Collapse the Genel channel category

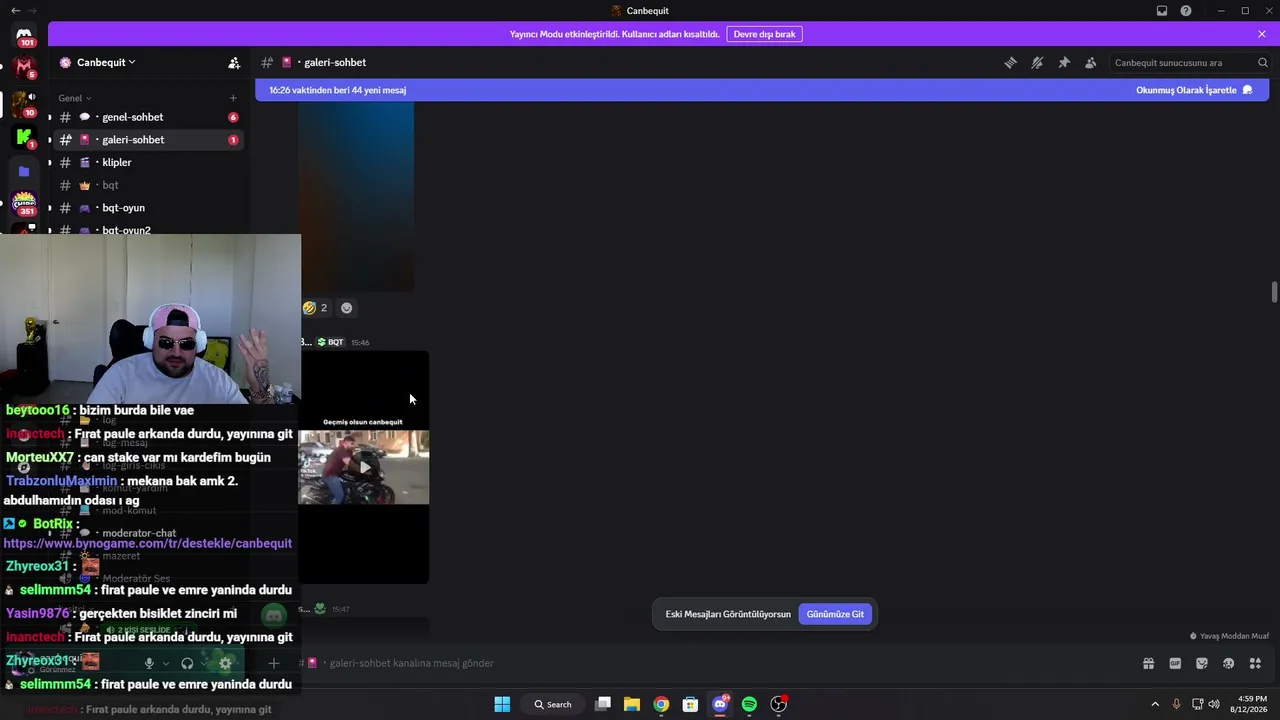[x=75, y=98]
